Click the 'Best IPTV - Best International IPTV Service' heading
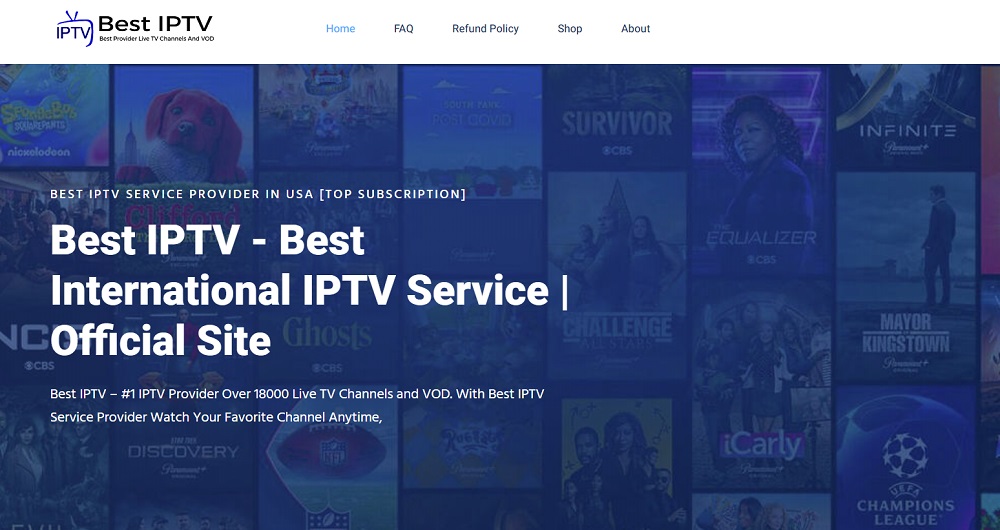Image resolution: width=1000 pixels, height=530 pixels. (309, 290)
